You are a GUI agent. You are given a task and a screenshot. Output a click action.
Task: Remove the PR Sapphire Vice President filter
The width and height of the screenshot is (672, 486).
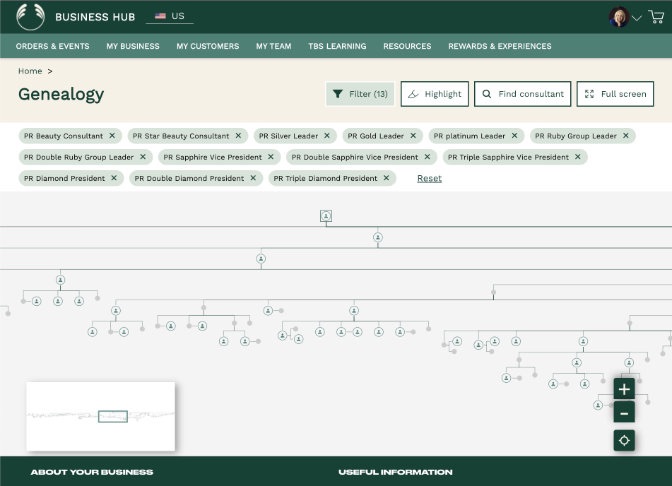(271, 157)
